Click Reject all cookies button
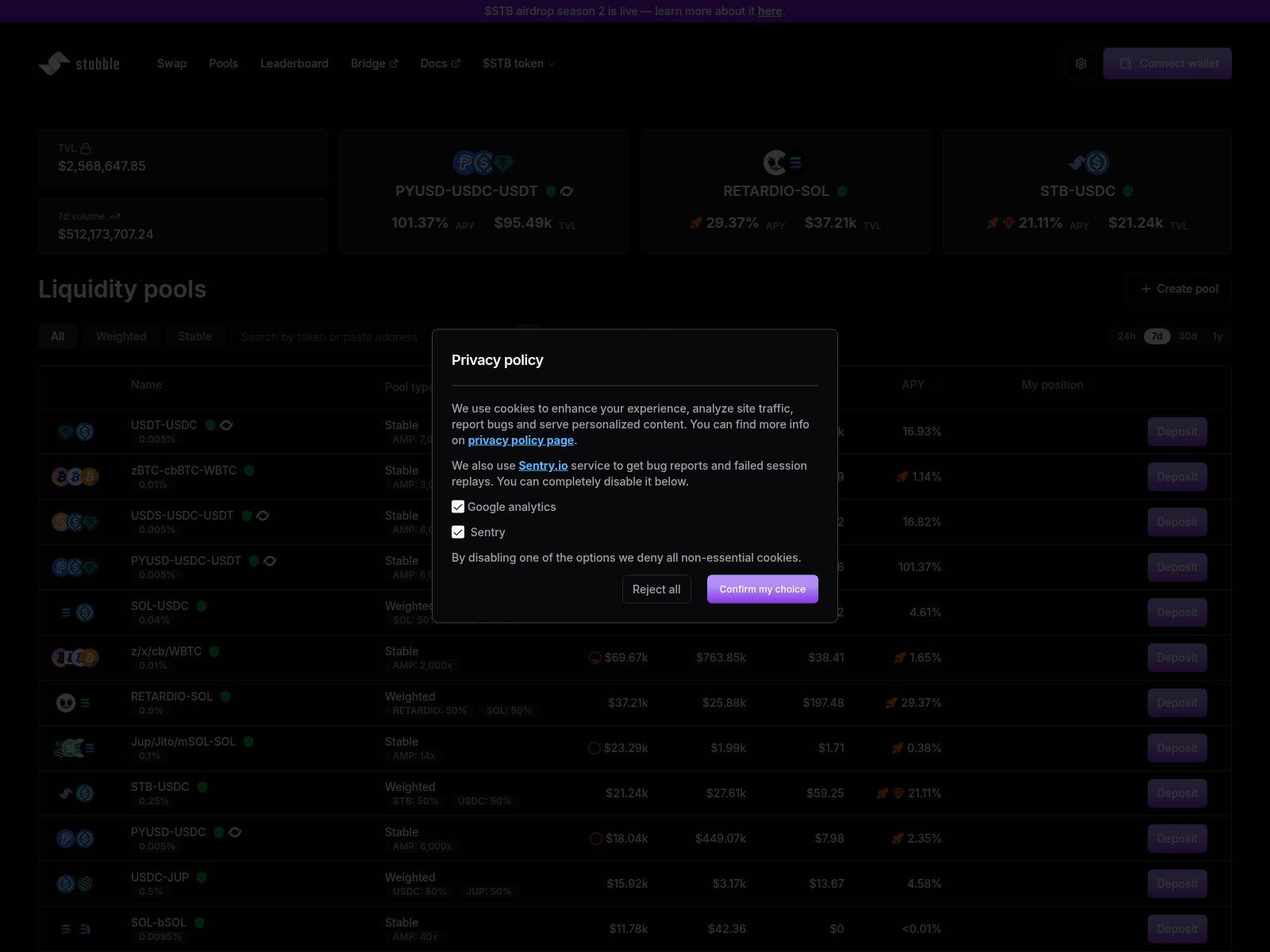 (x=656, y=589)
